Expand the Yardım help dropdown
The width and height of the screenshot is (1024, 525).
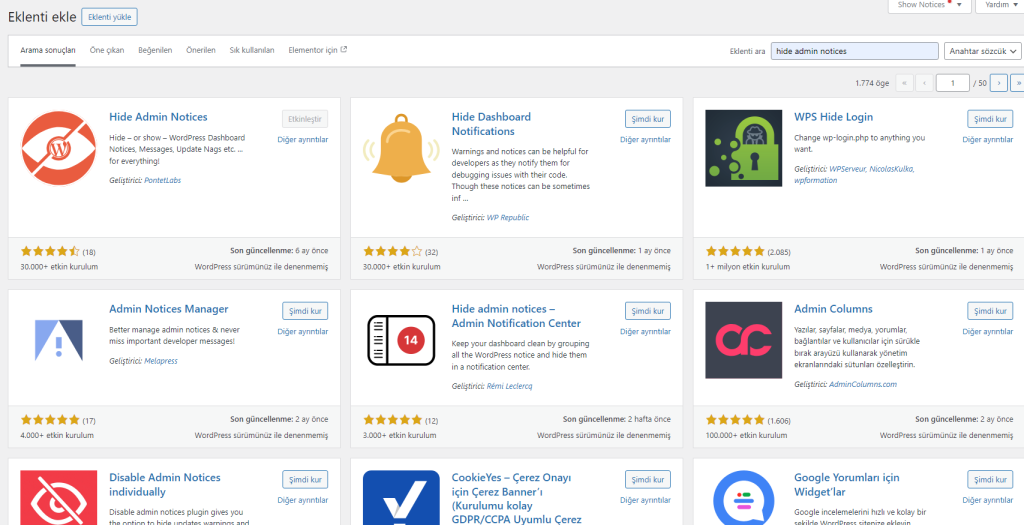(1000, 5)
